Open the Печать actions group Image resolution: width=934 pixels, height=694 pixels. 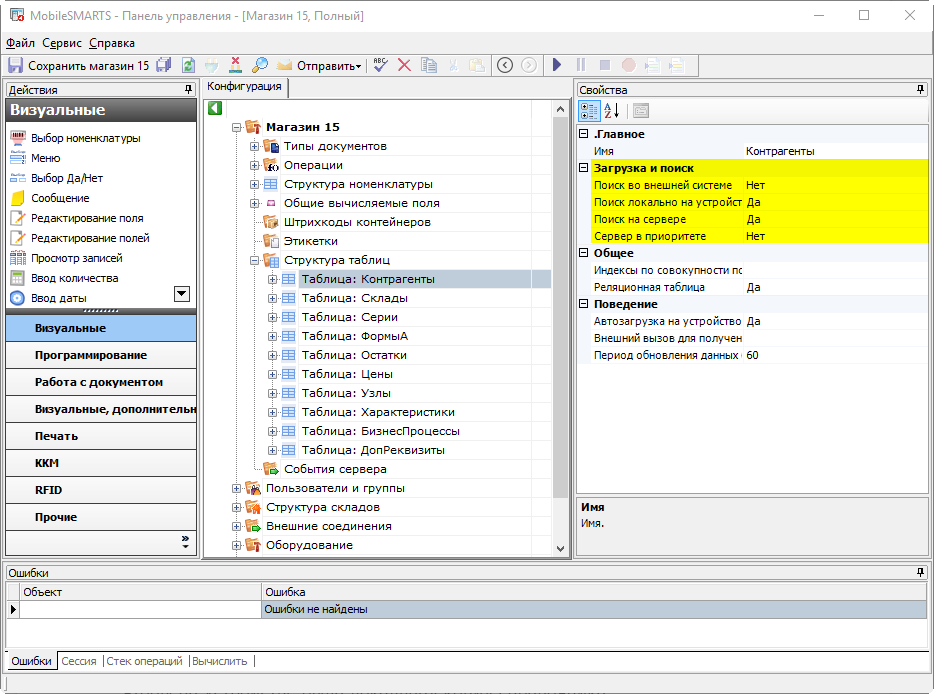tap(101, 436)
